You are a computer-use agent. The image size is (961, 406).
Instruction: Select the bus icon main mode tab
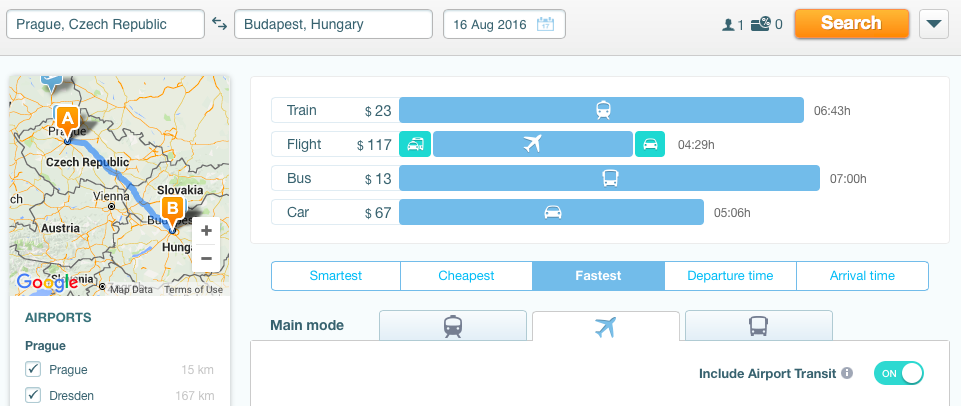758,326
